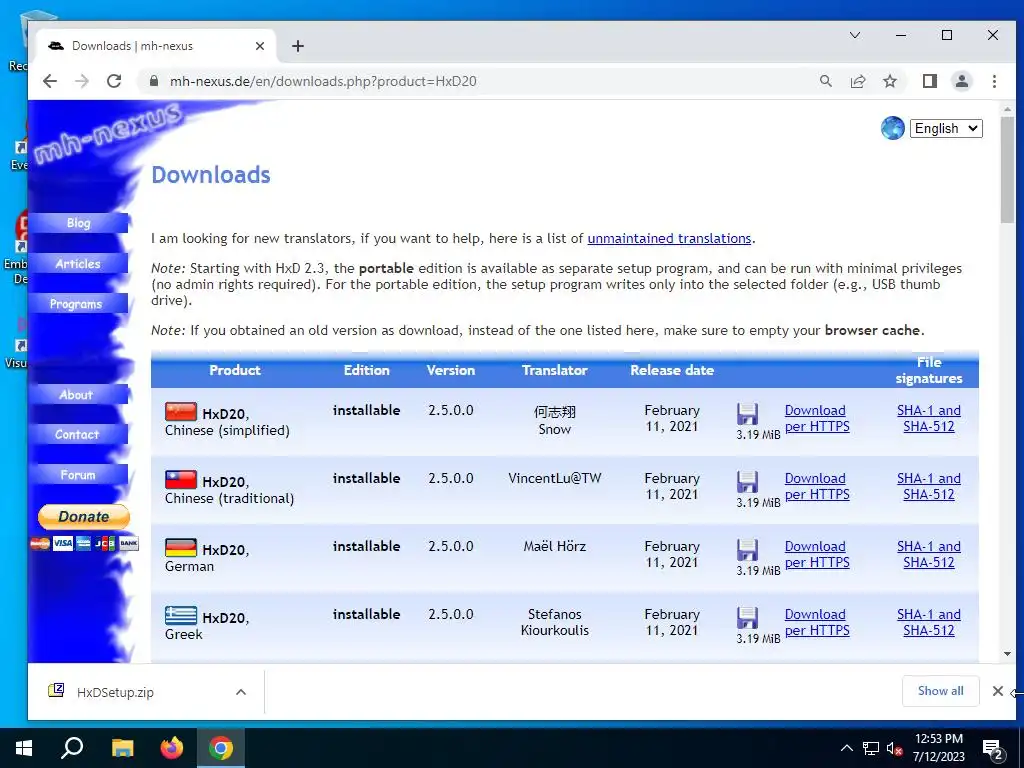The height and width of the screenshot is (768, 1024).
Task: Click the floppy disk icon for Chinese traditional
Action: tap(747, 482)
